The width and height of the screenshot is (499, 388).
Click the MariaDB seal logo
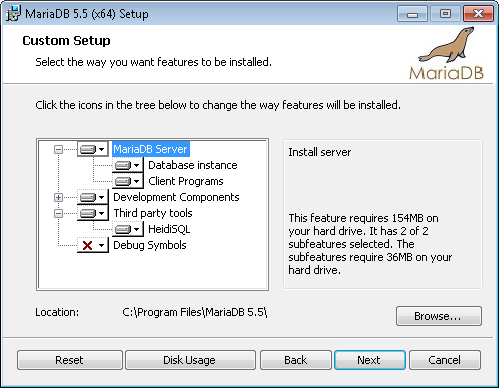(446, 53)
